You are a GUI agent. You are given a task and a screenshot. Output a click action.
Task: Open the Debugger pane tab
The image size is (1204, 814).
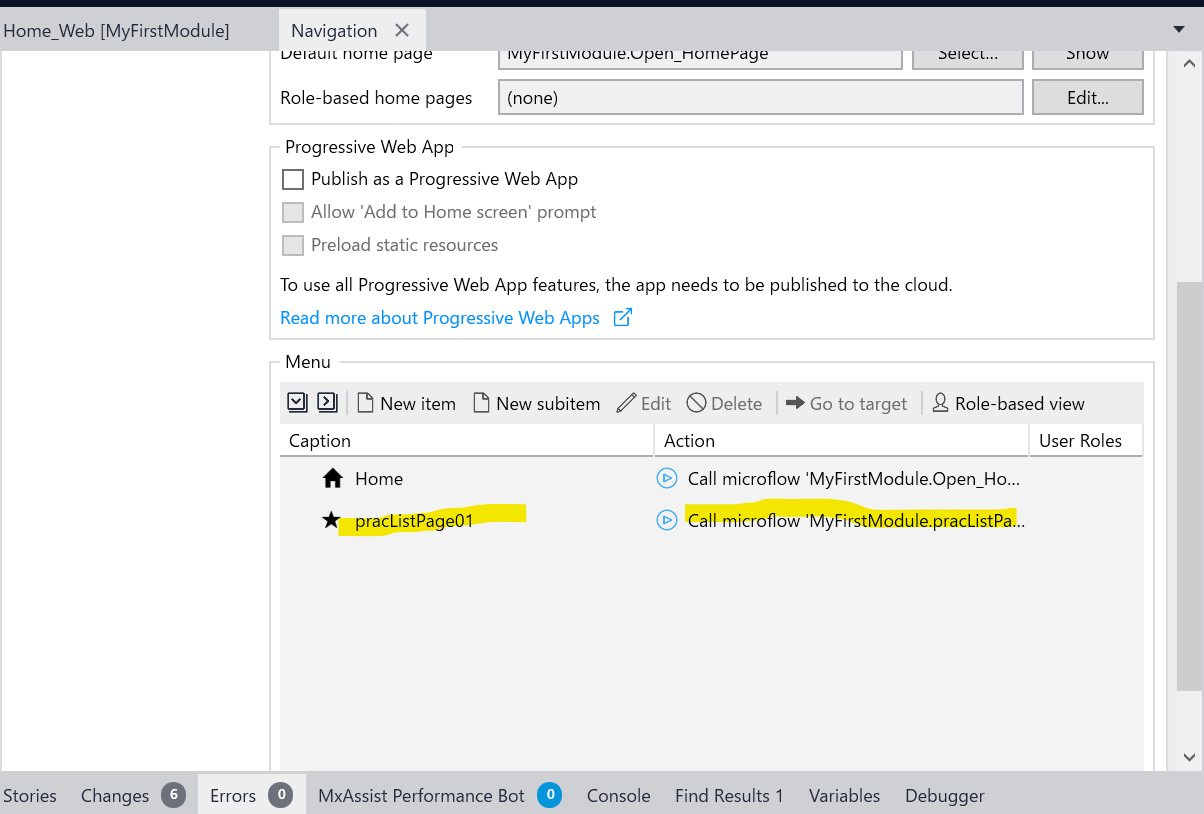pyautogui.click(x=945, y=796)
